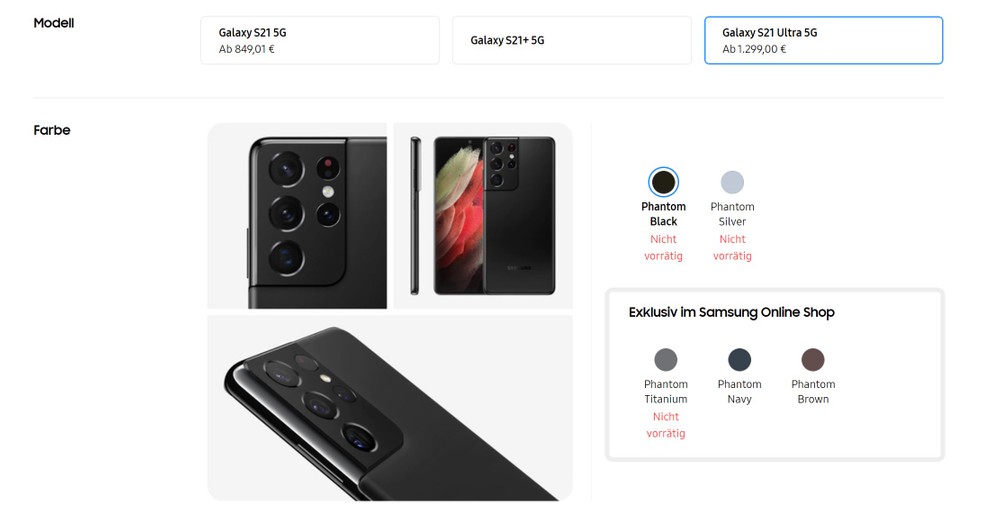Click the Phantom Black label text
Viewport: 1000px width, 519px height.
[663, 214]
